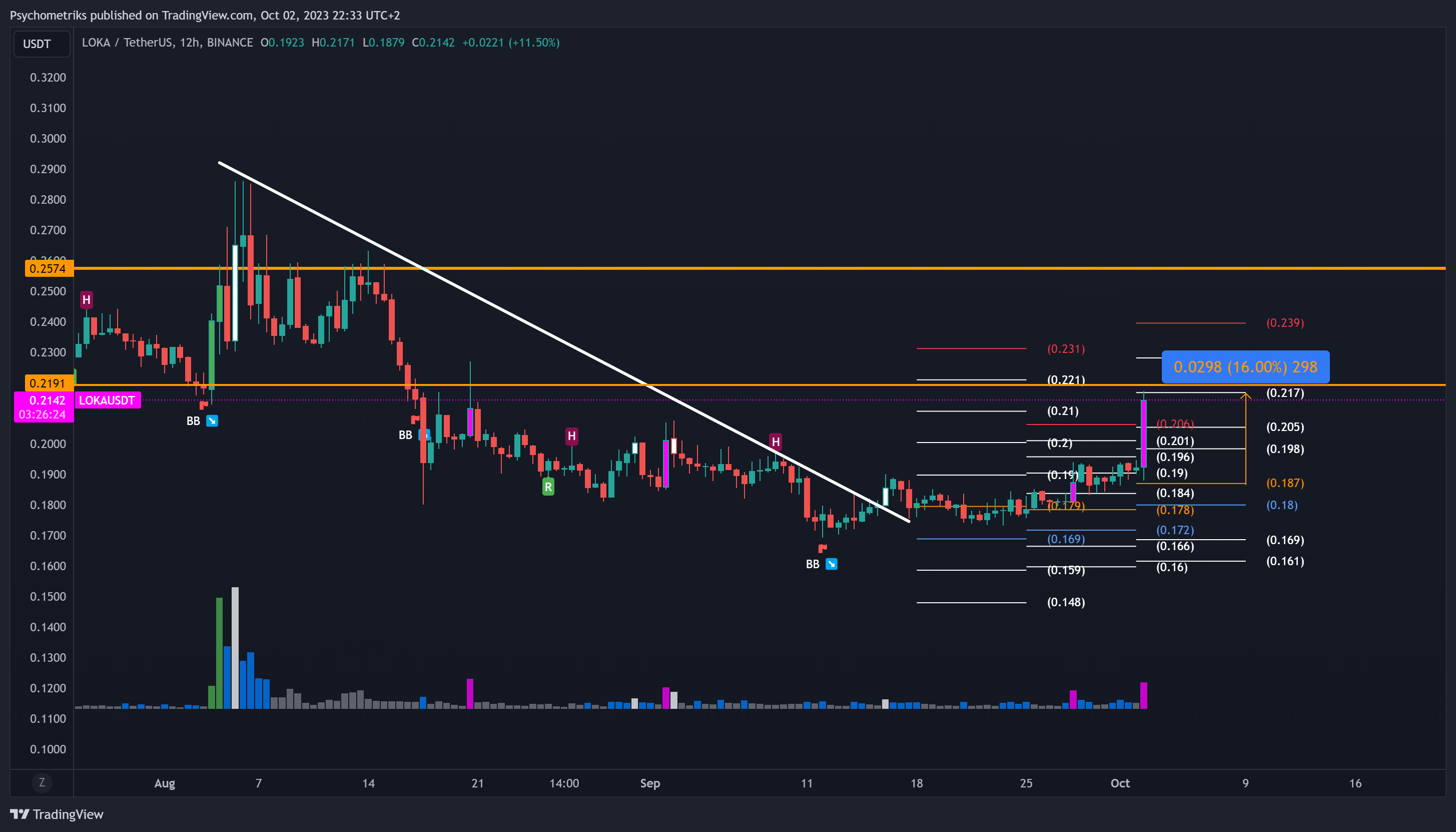Select the (0.221) level label
Screen dimensions: 1456x832
[x=1065, y=379]
